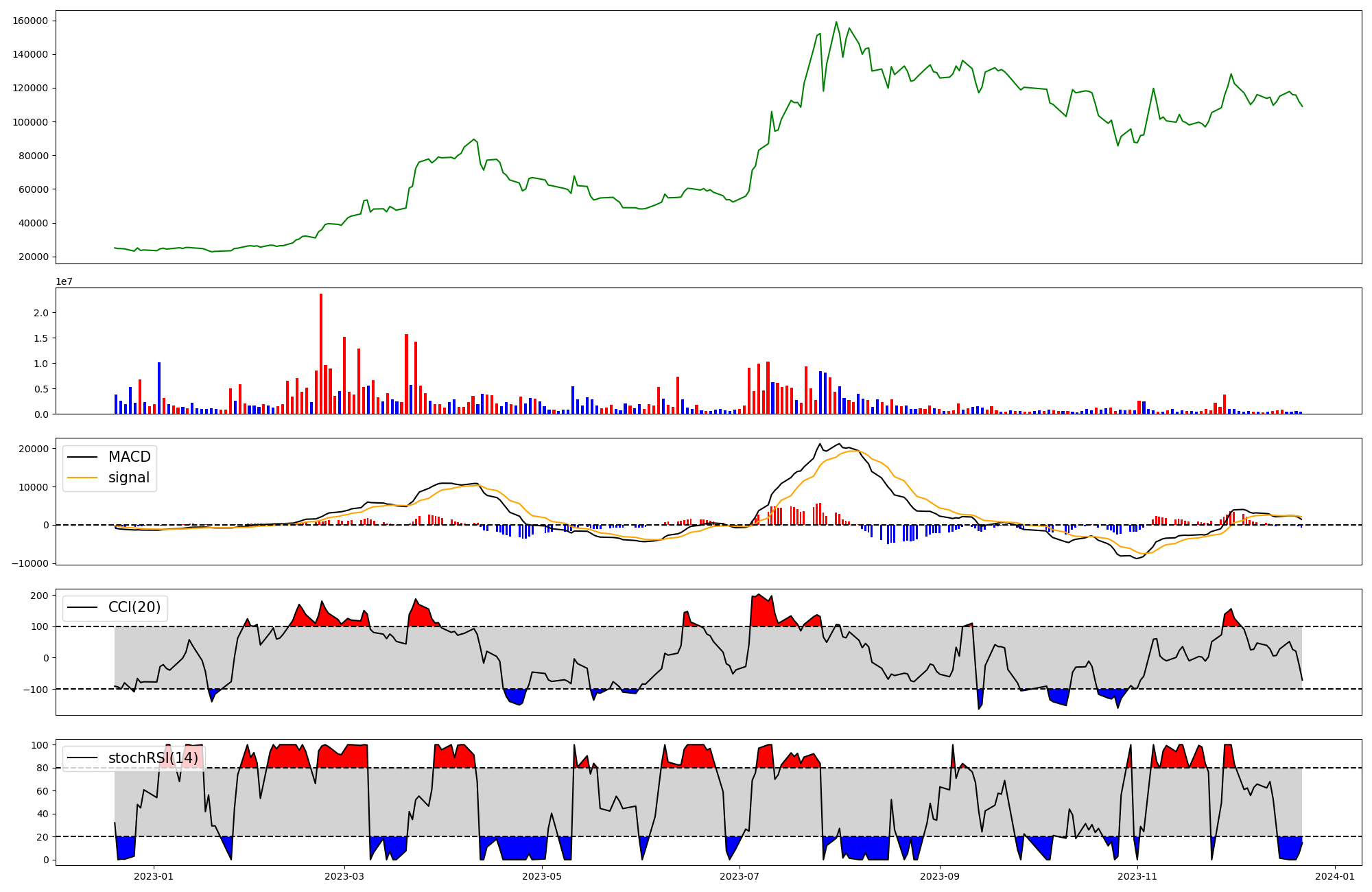The width and height of the screenshot is (1372, 892).
Task: Click the 20000 tick on the MACD axis
Action: click(33, 449)
